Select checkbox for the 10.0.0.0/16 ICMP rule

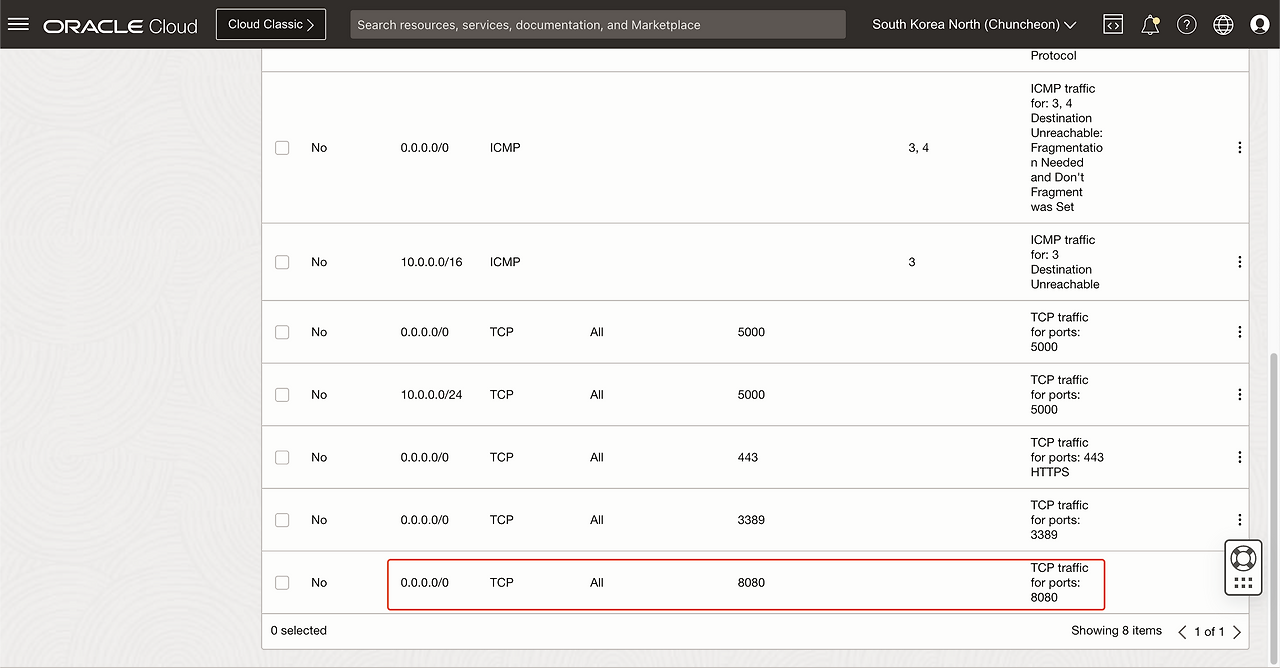pos(282,262)
